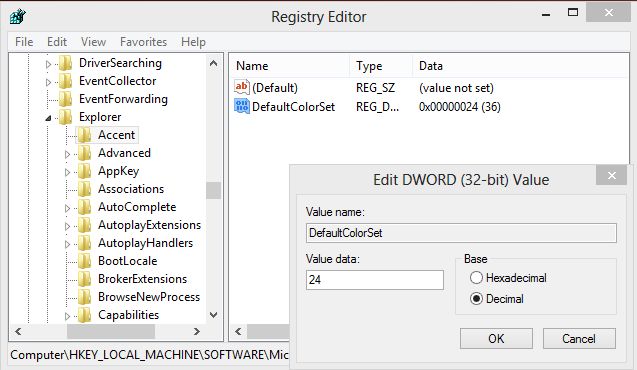This screenshot has height=370, width=637.
Task: Open the Edit menu
Action: coord(57,42)
